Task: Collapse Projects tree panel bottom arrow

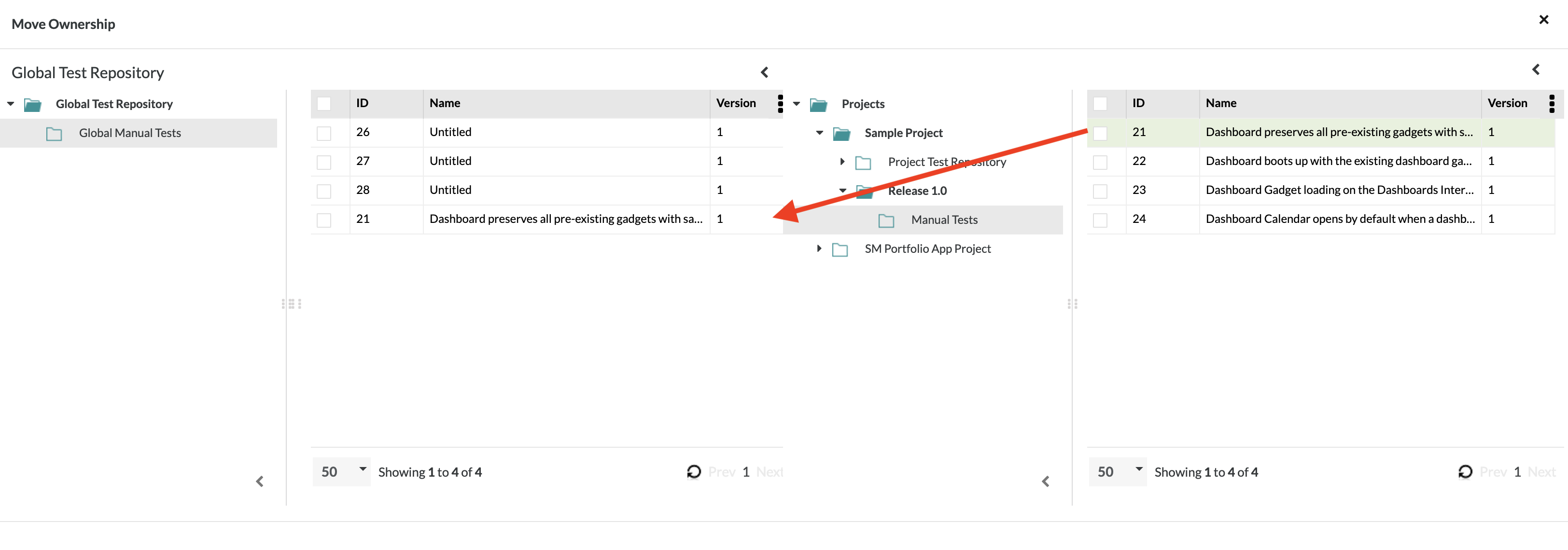Action: pyautogui.click(x=1045, y=481)
